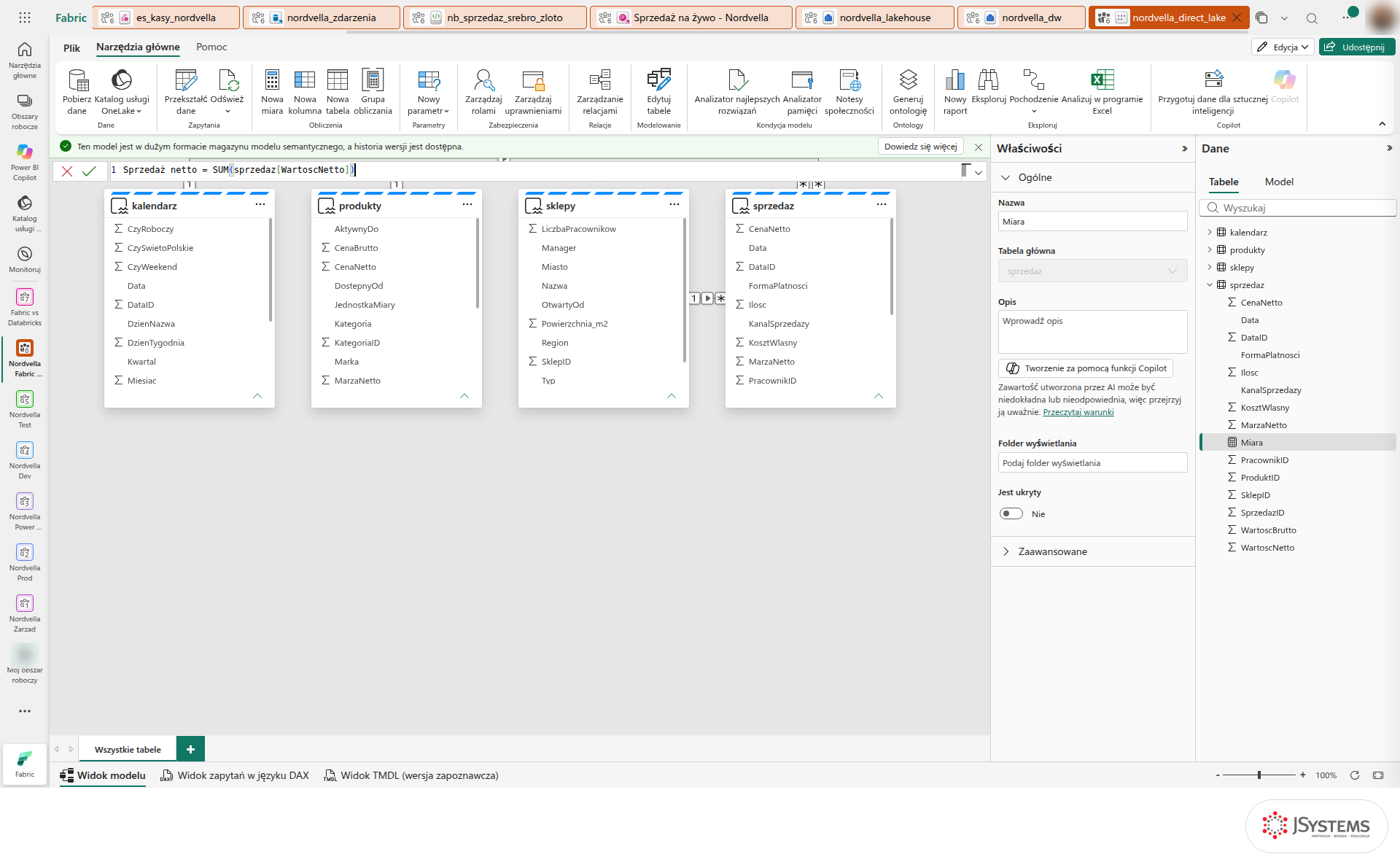
Task: Open Zarządzanie relacjami
Action: pyautogui.click(x=600, y=92)
